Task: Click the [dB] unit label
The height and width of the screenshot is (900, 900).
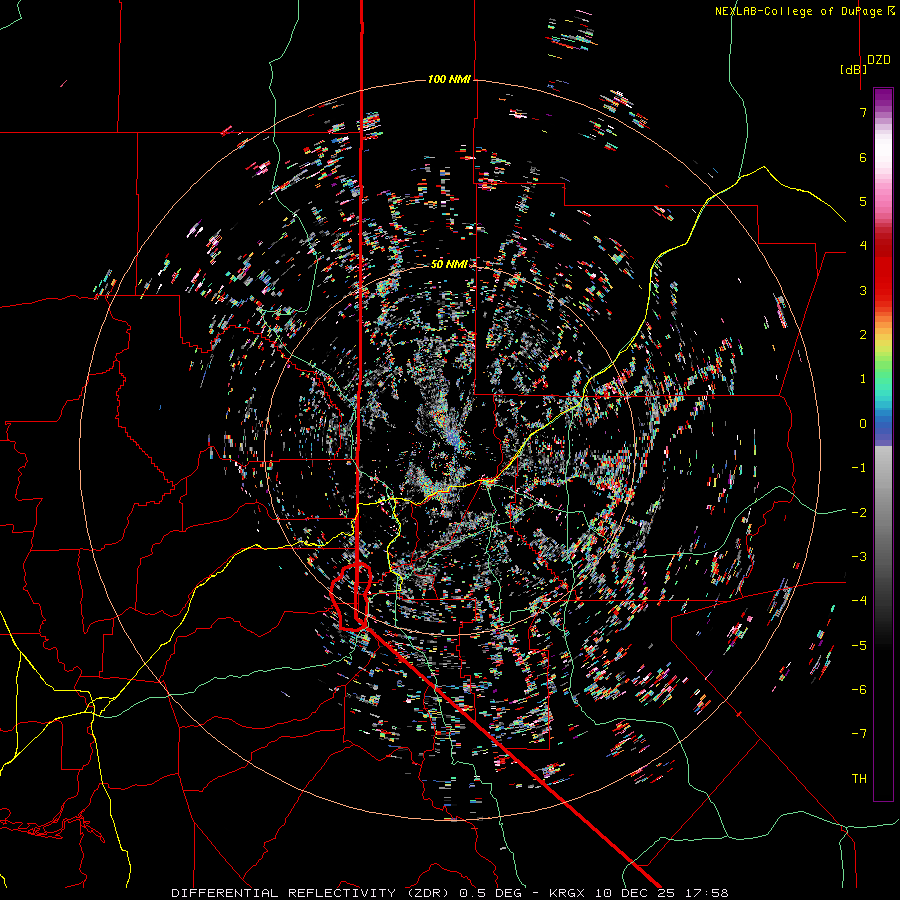Action: pos(853,69)
